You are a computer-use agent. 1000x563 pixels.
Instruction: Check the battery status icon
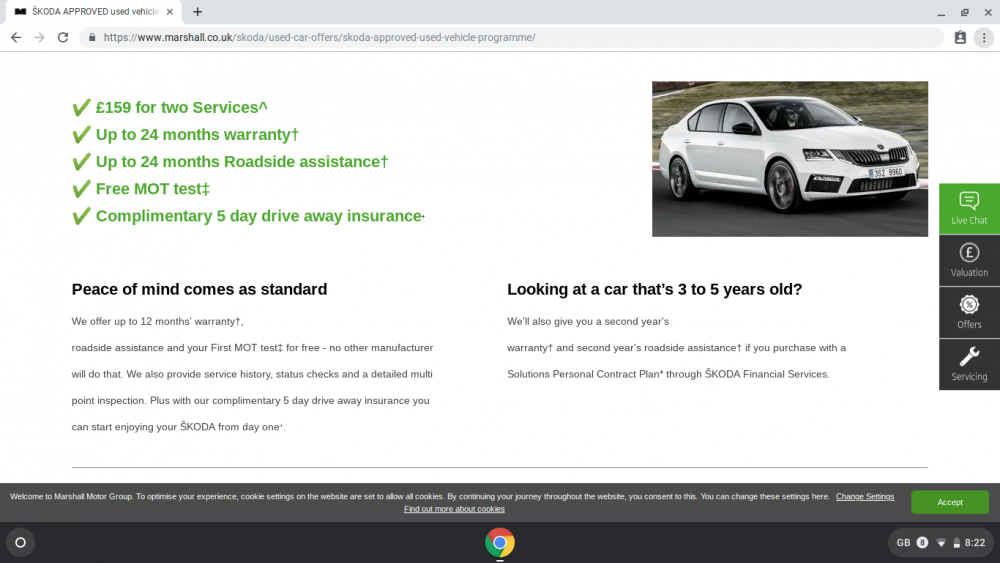tap(957, 543)
